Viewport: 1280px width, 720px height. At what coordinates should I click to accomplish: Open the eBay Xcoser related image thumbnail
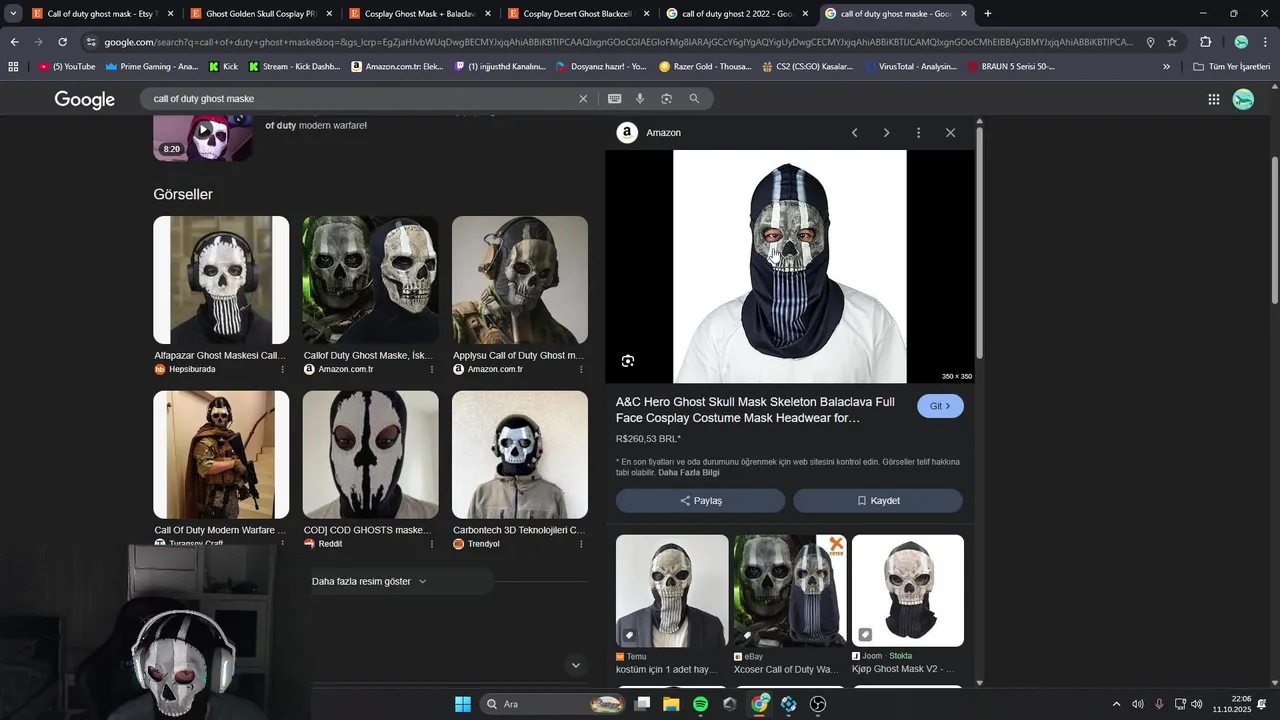point(790,591)
